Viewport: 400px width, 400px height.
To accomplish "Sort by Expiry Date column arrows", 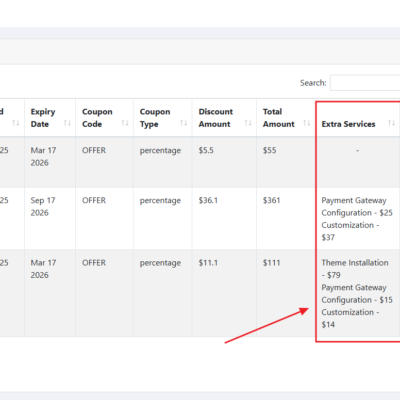I will coord(67,123).
